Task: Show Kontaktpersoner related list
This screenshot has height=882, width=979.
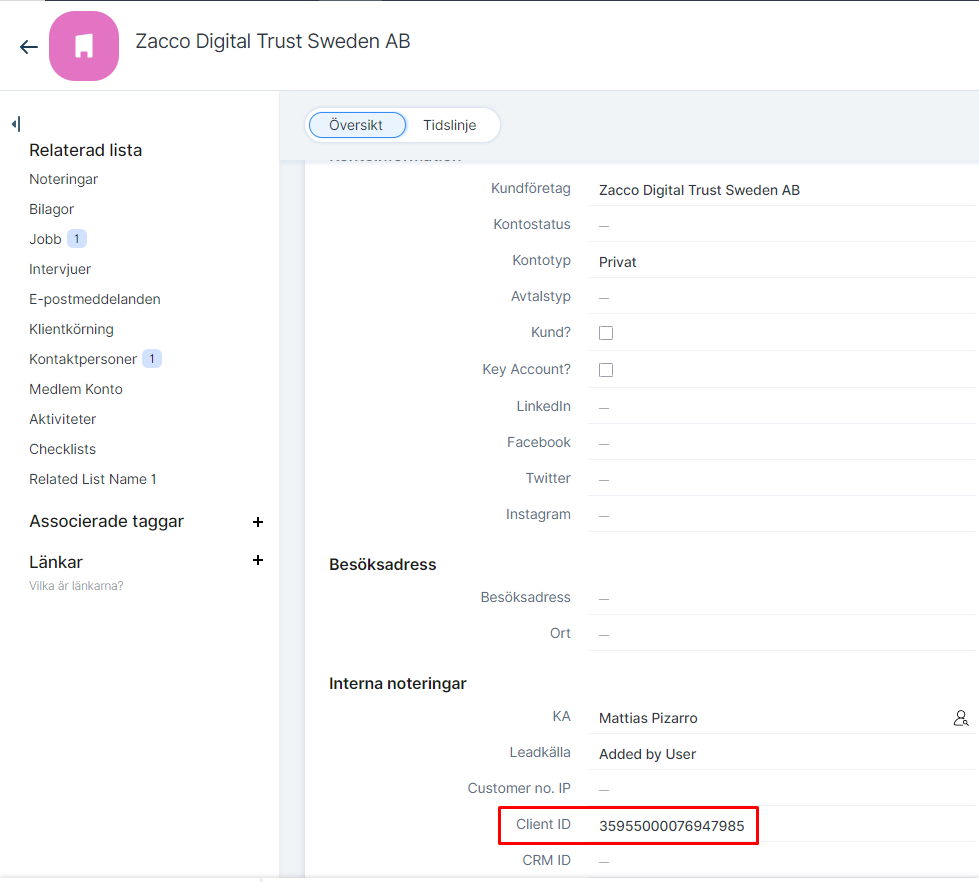Action: pos(84,359)
